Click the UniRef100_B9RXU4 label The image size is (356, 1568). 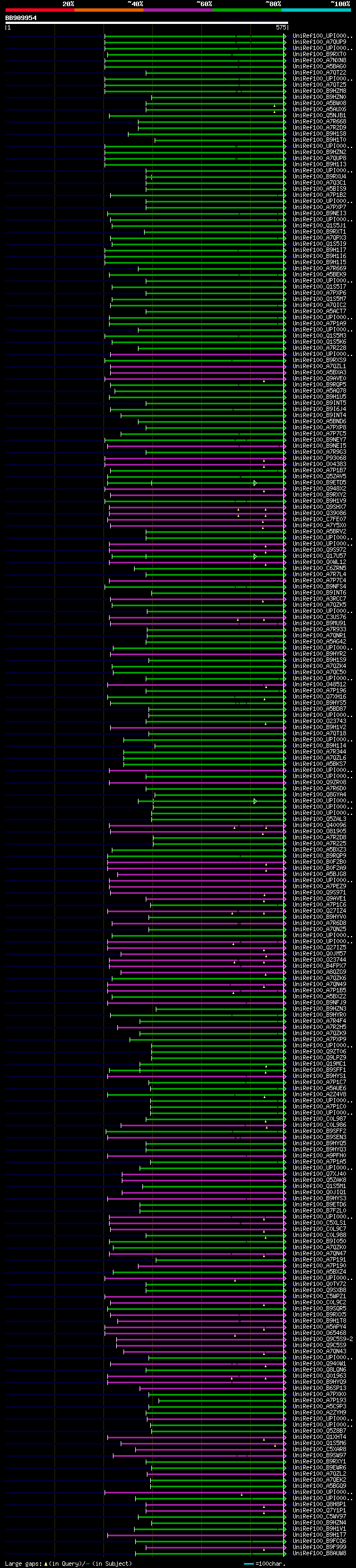pos(319,176)
